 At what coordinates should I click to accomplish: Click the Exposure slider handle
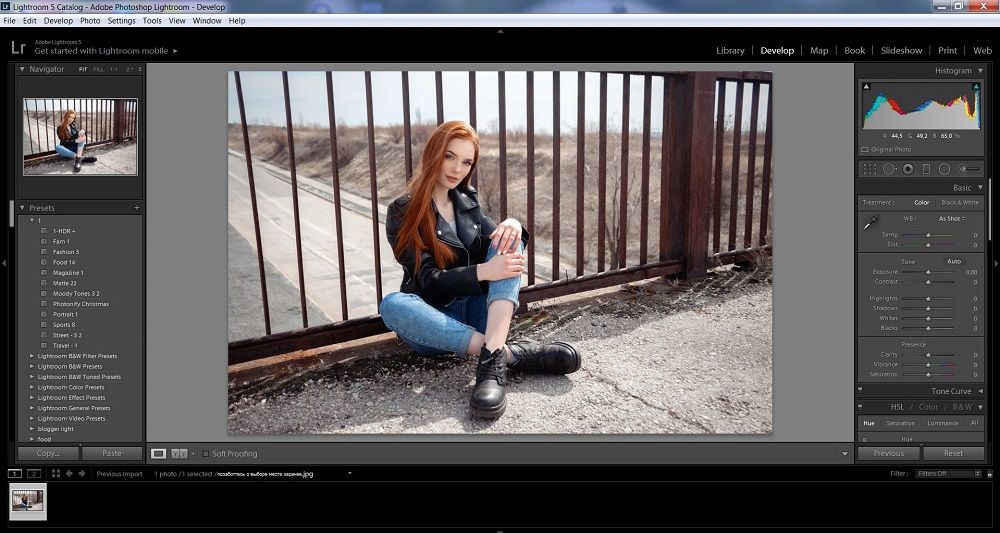point(928,272)
